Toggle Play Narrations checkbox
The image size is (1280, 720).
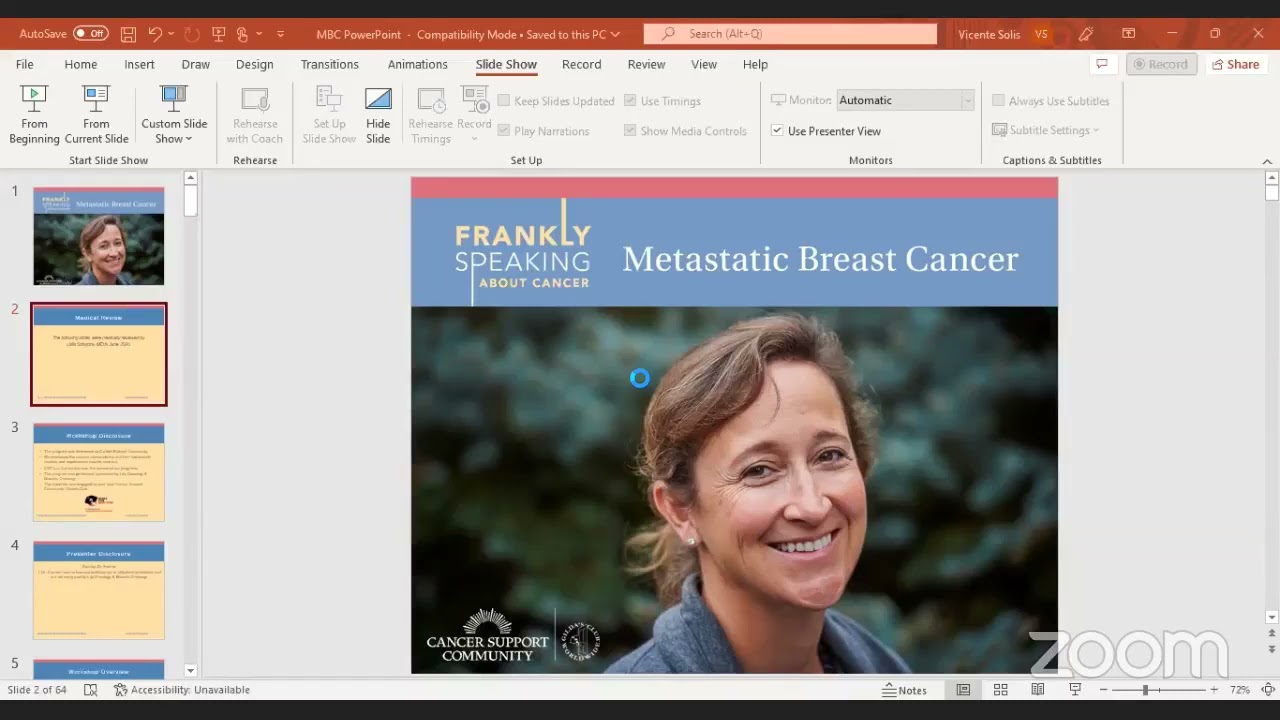(x=504, y=131)
